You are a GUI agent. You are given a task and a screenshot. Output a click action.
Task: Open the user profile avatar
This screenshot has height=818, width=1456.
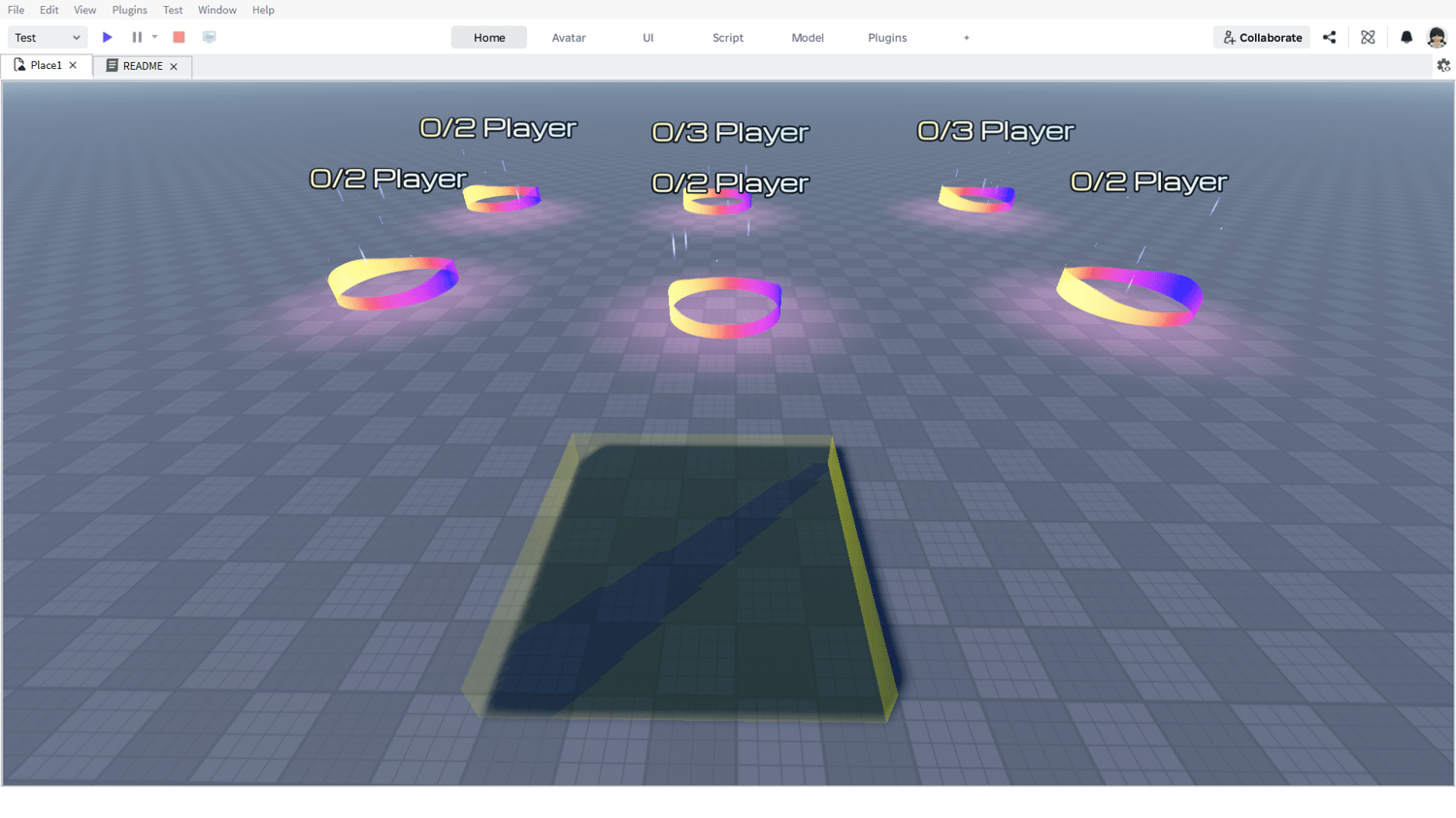click(1437, 37)
